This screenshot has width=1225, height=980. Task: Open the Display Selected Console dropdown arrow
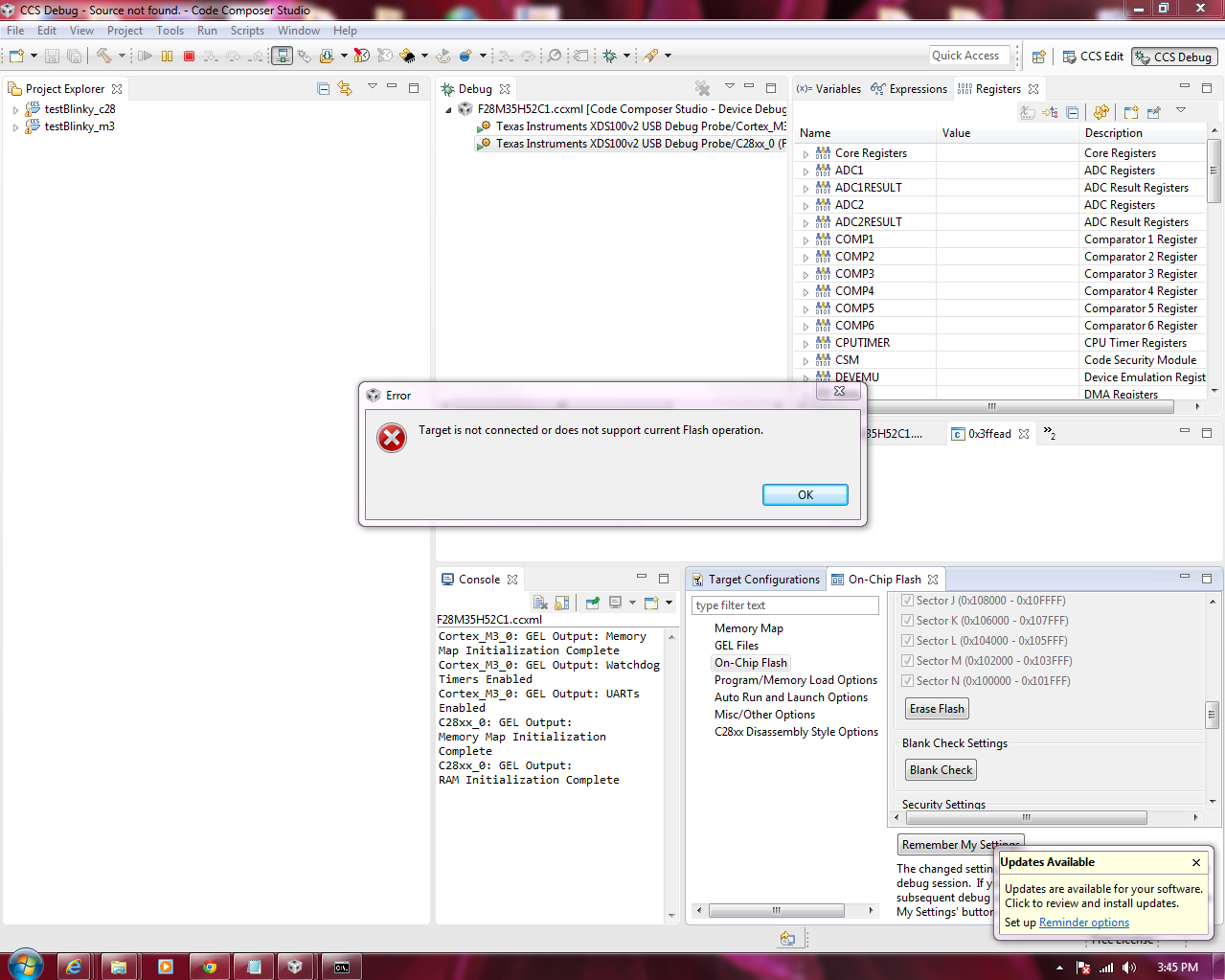coord(632,603)
